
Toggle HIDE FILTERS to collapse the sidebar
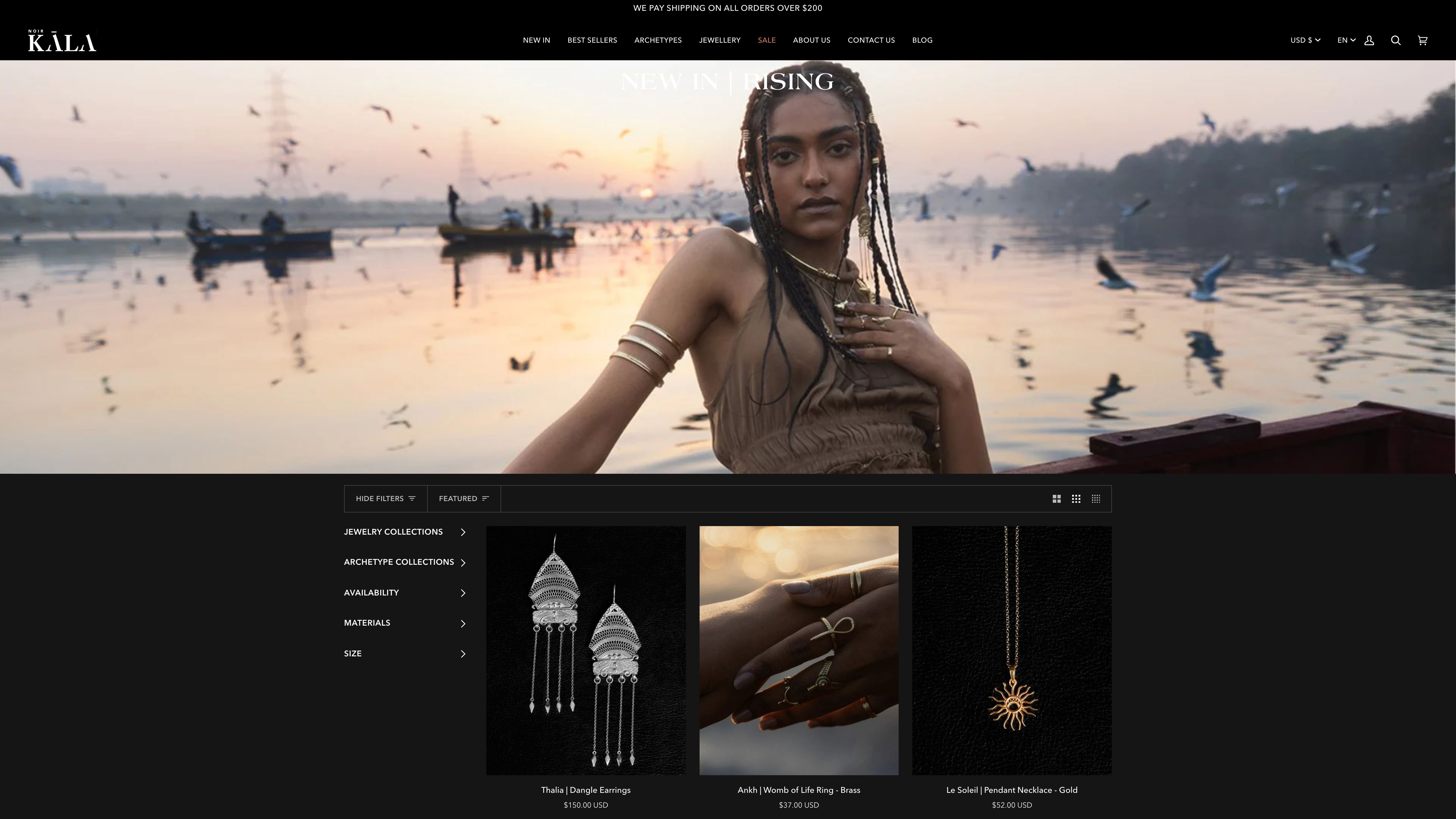pos(379,499)
